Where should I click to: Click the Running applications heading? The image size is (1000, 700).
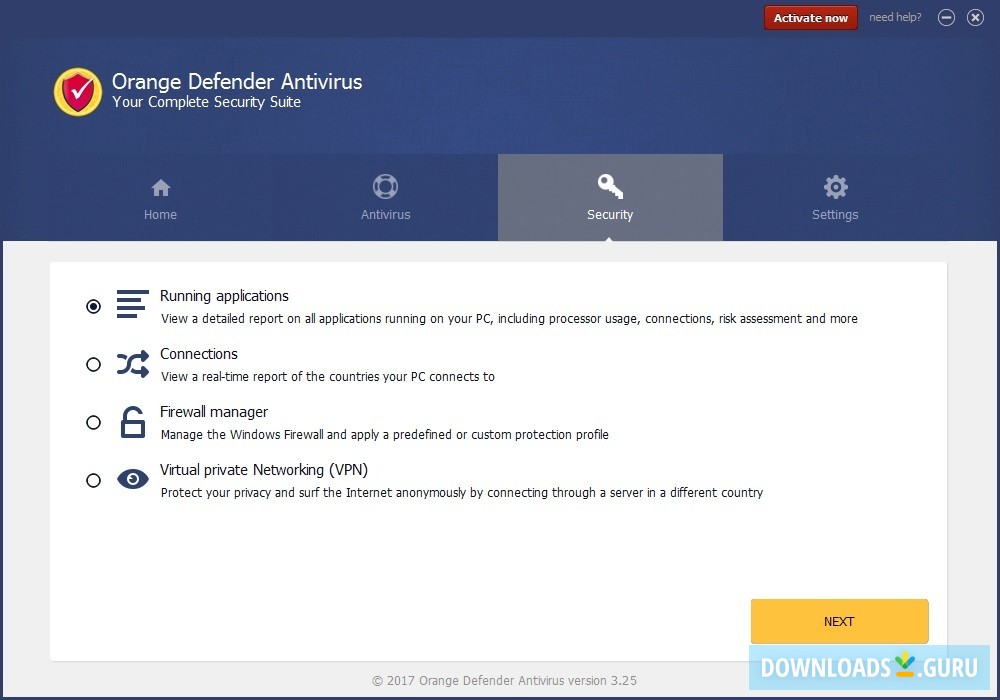coord(224,296)
